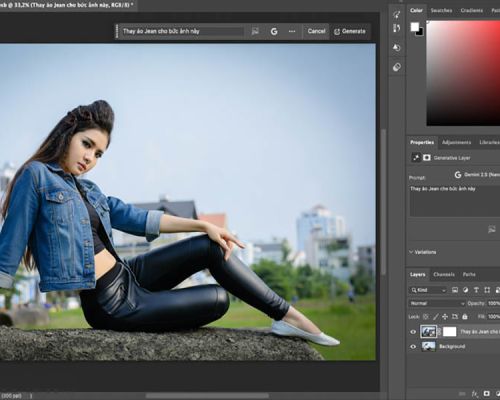The image size is (500, 400).
Task: Click the white foreground color swatch
Action: (415, 27)
